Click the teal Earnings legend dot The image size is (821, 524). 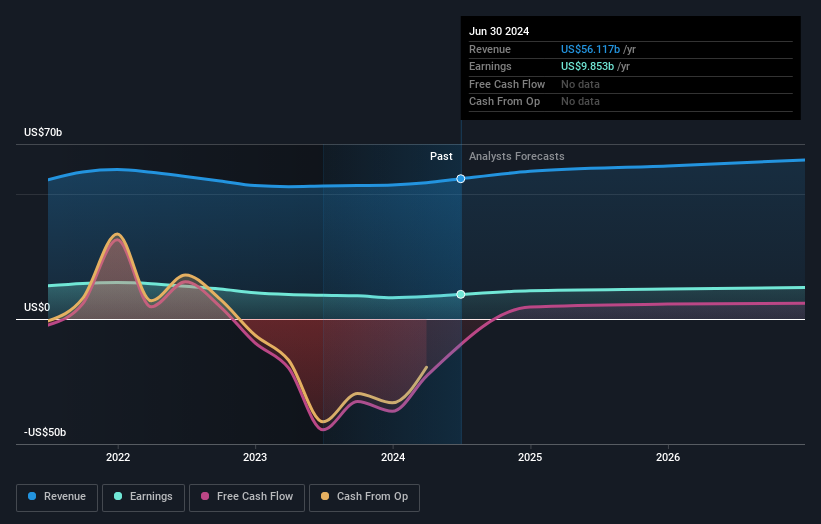118,496
